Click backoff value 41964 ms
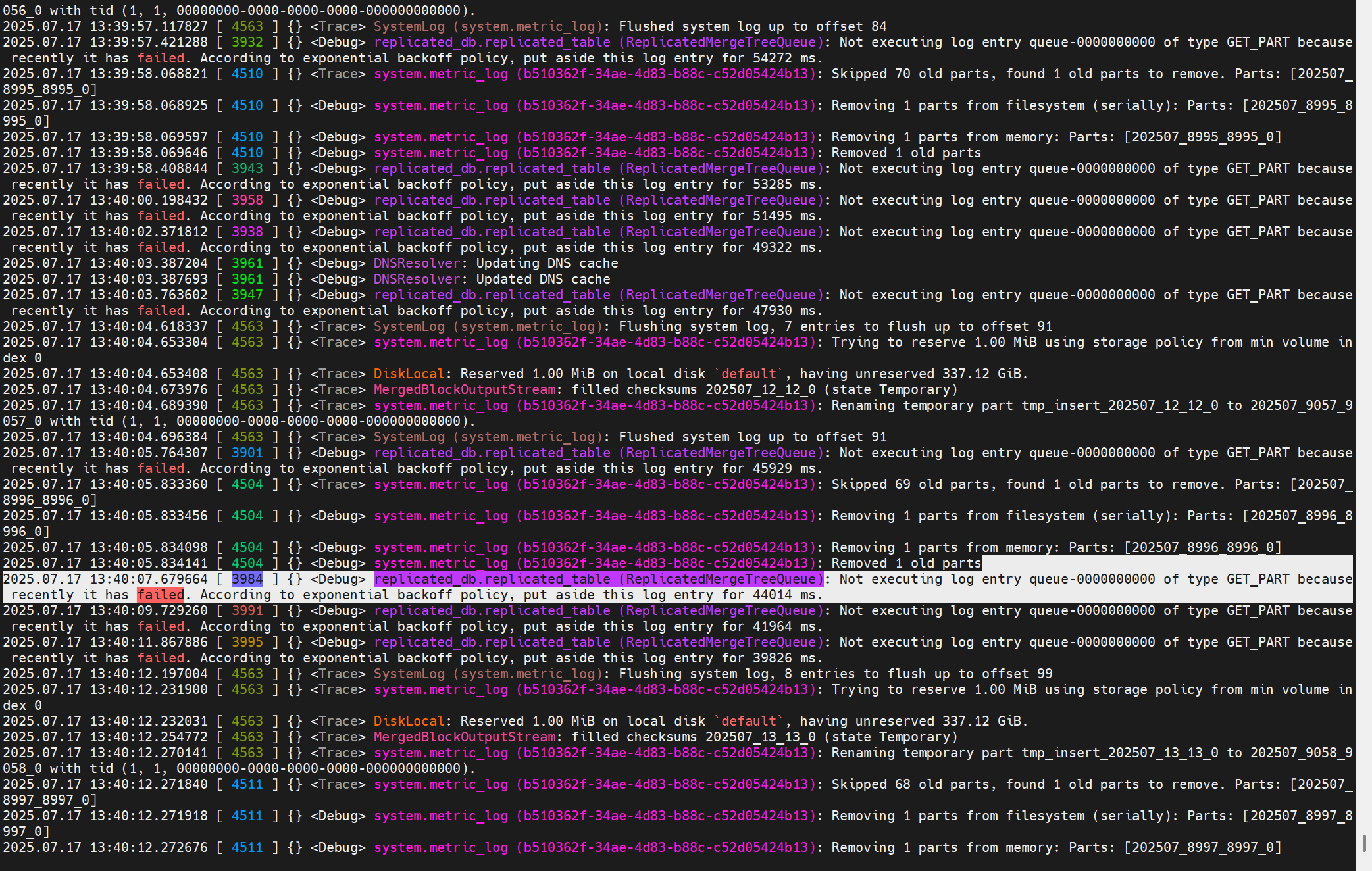1372x871 pixels. pyautogui.click(x=784, y=626)
